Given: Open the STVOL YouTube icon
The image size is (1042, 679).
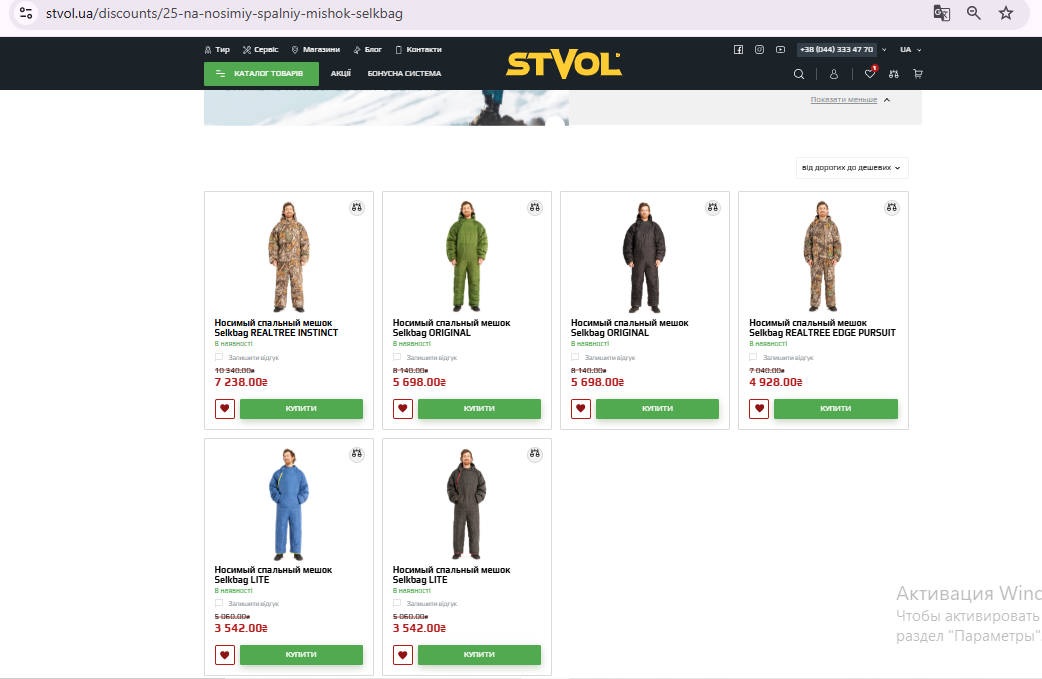Looking at the screenshot, I should click(x=780, y=49).
